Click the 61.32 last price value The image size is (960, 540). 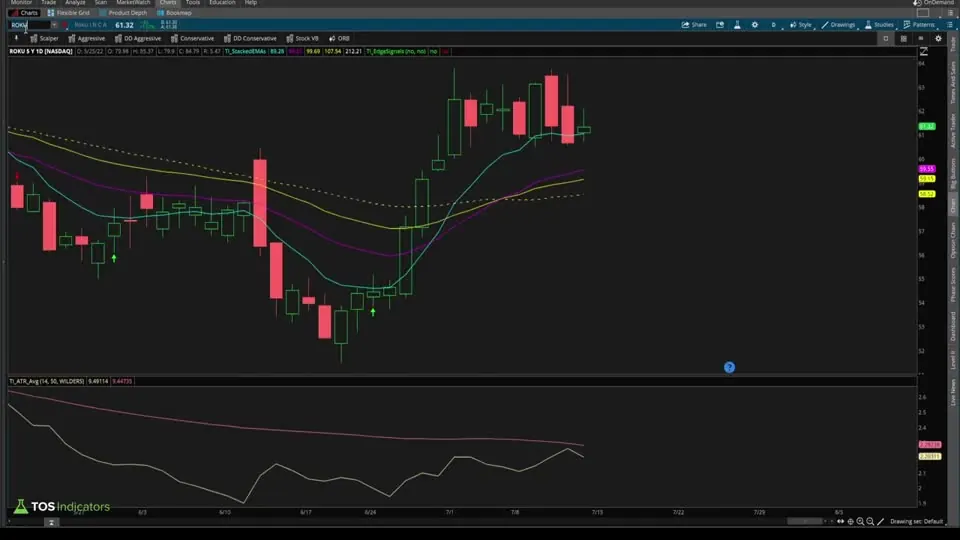[124, 25]
